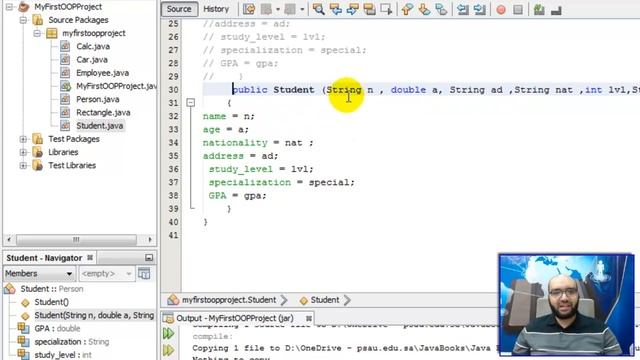Click the Uncomment code icon
640x360 pixels.
556,9
